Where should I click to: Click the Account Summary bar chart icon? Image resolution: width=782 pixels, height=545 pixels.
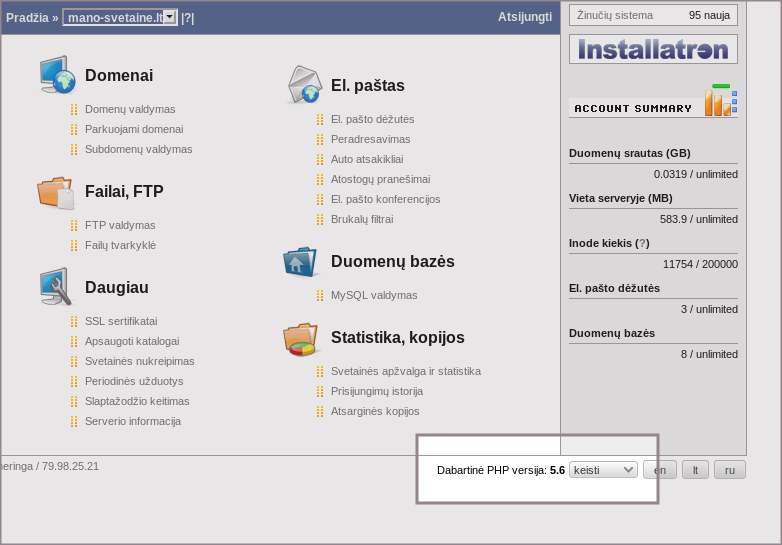720,101
